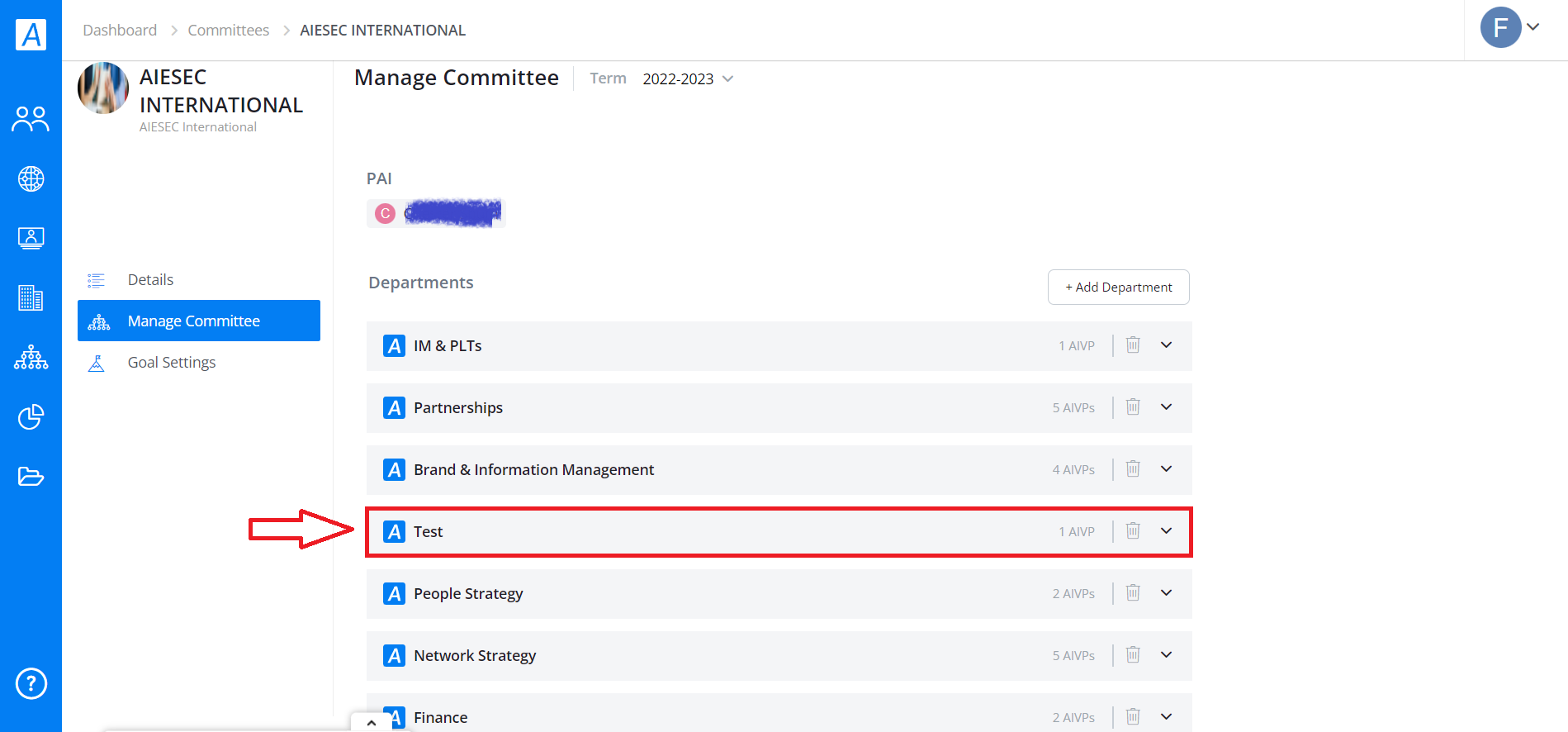
Task: Click the AIESEC icon beside Network Strategy
Action: pyautogui.click(x=395, y=655)
